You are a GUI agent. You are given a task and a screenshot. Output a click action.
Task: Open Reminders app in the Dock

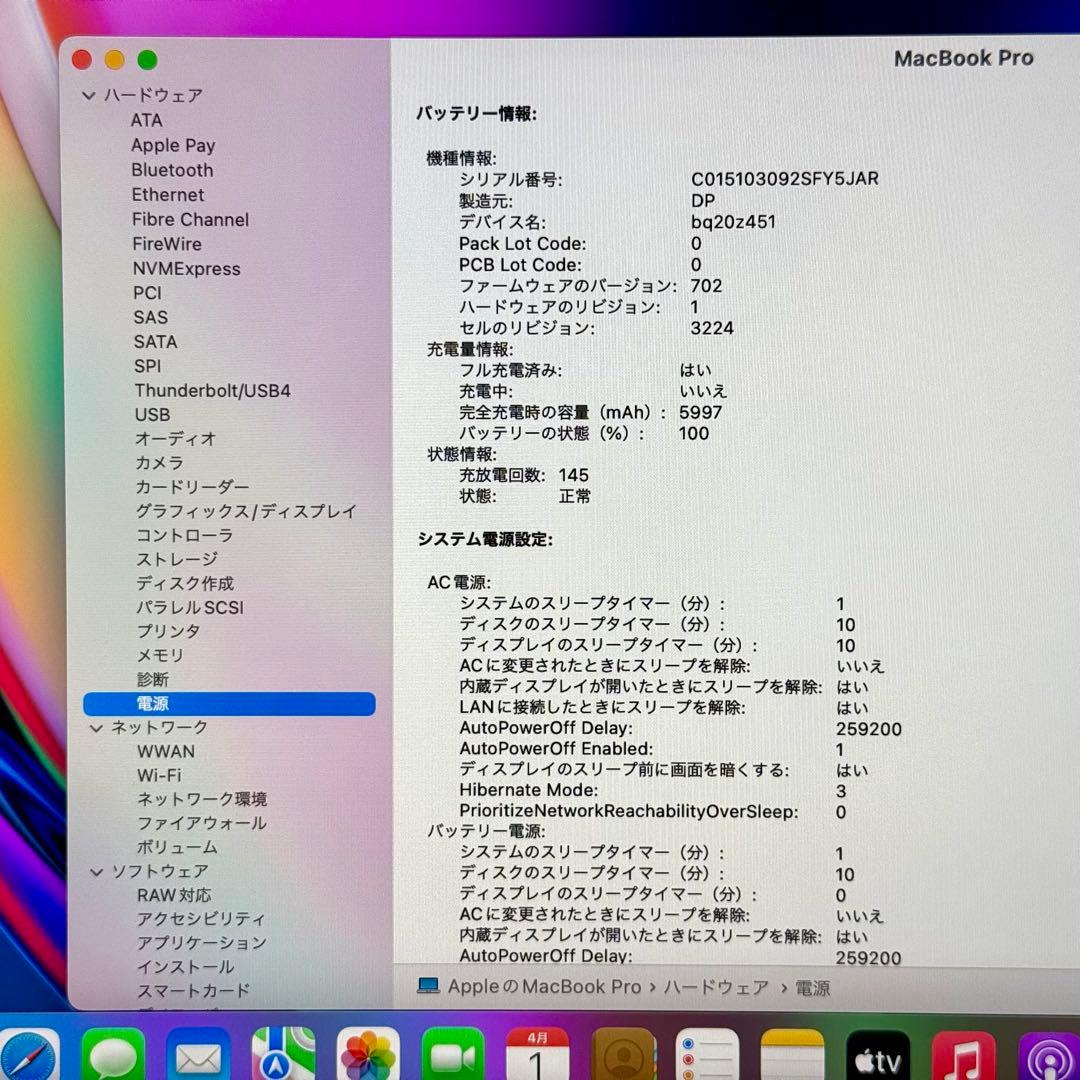tap(707, 1054)
